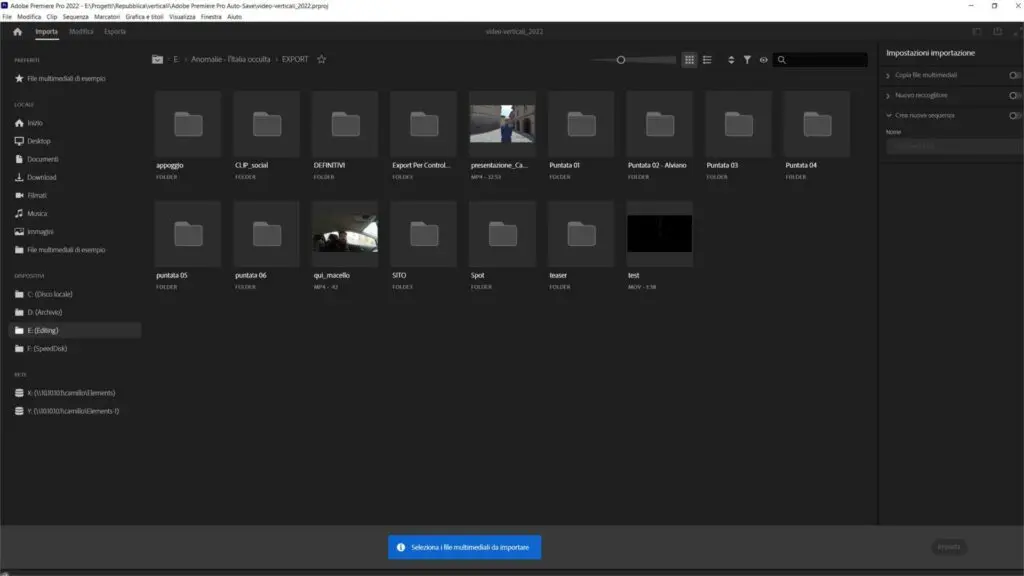Select the qui_macello video thumbnail
Screen dimensions: 1024x576
click(345, 234)
